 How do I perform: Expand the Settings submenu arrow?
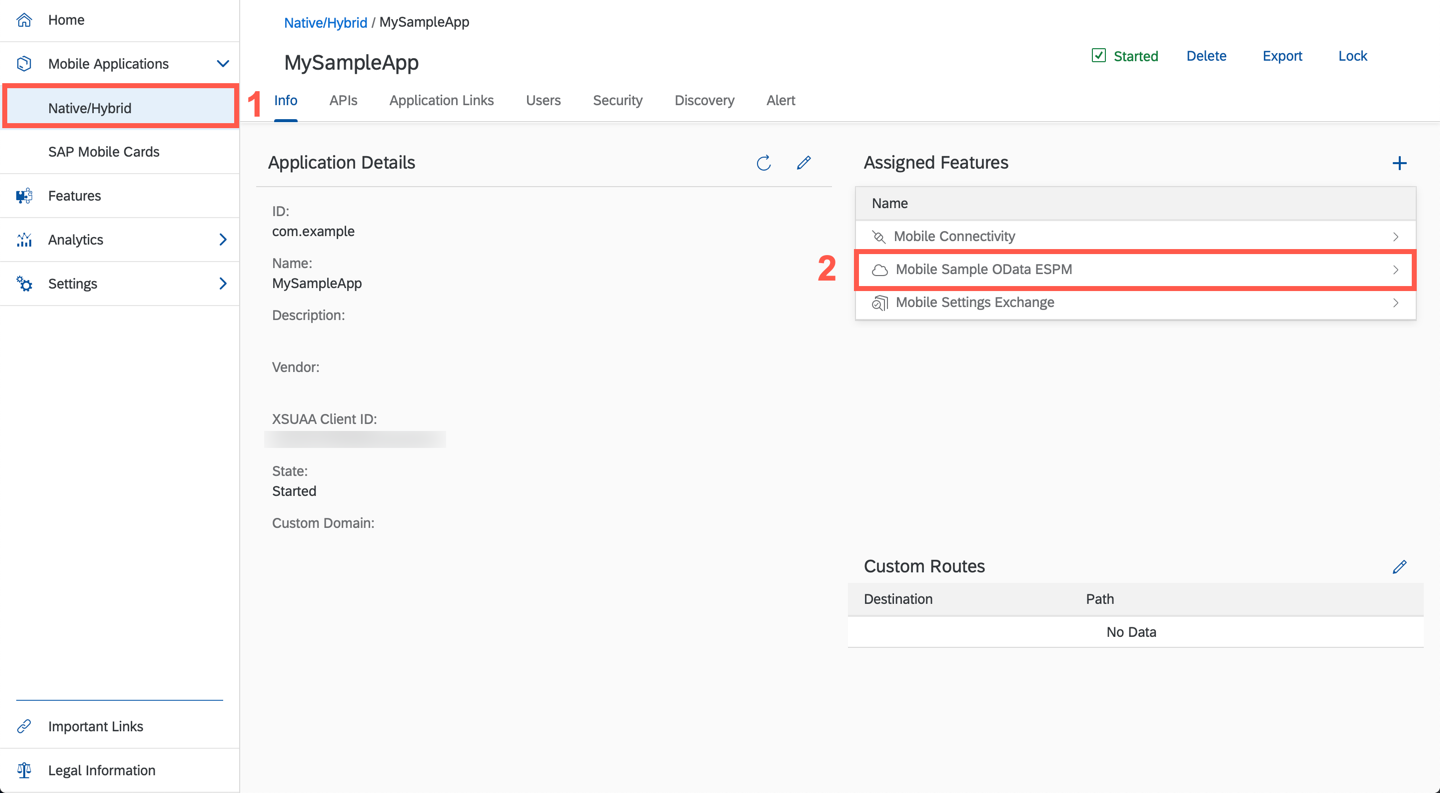pos(223,284)
